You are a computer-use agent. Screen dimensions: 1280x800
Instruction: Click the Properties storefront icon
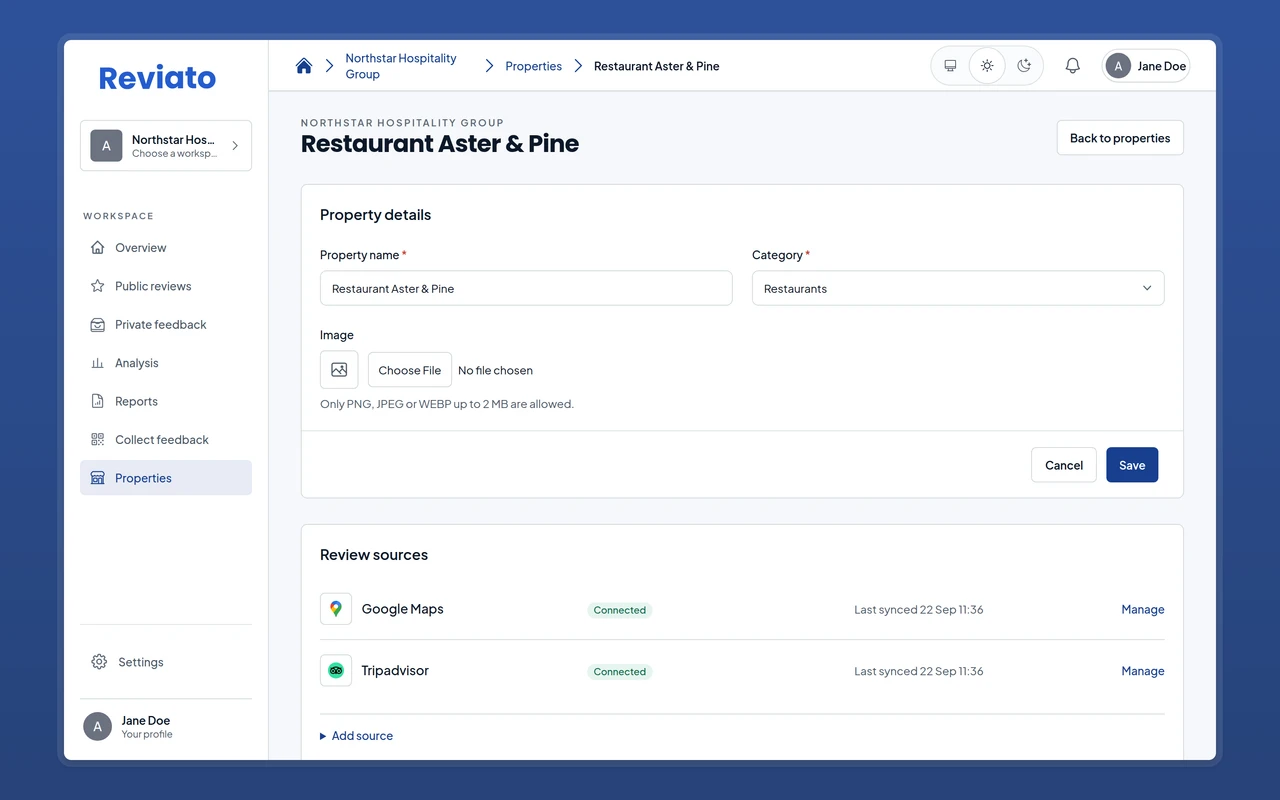pyautogui.click(x=97, y=478)
